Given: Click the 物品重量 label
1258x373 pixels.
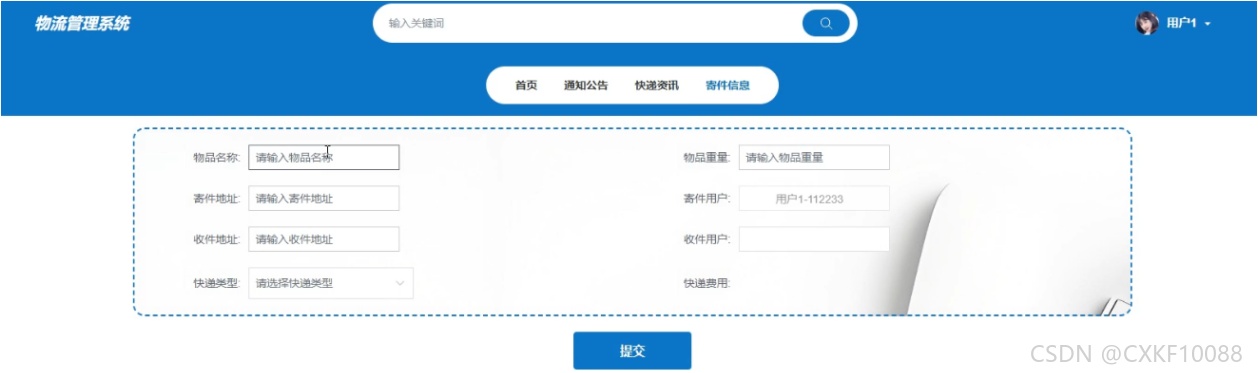Looking at the screenshot, I should (x=707, y=157).
